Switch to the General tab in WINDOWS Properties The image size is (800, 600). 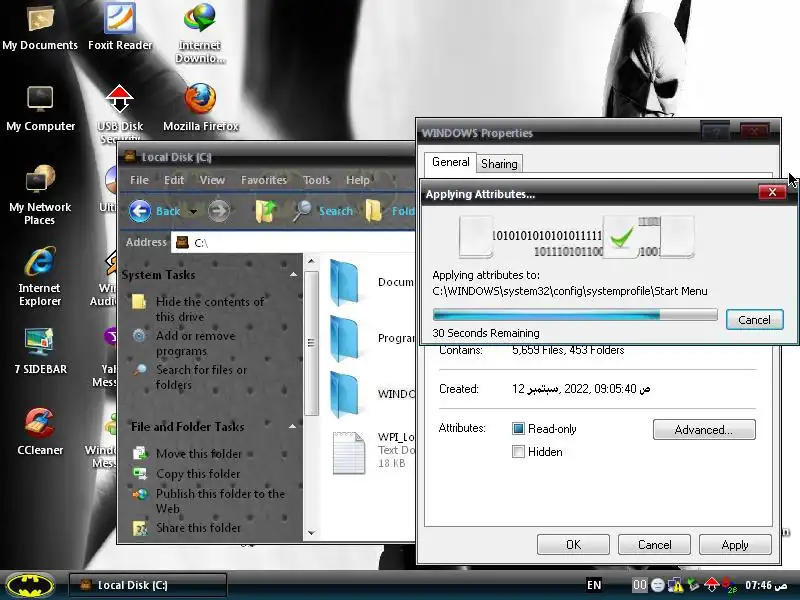[x=451, y=162]
